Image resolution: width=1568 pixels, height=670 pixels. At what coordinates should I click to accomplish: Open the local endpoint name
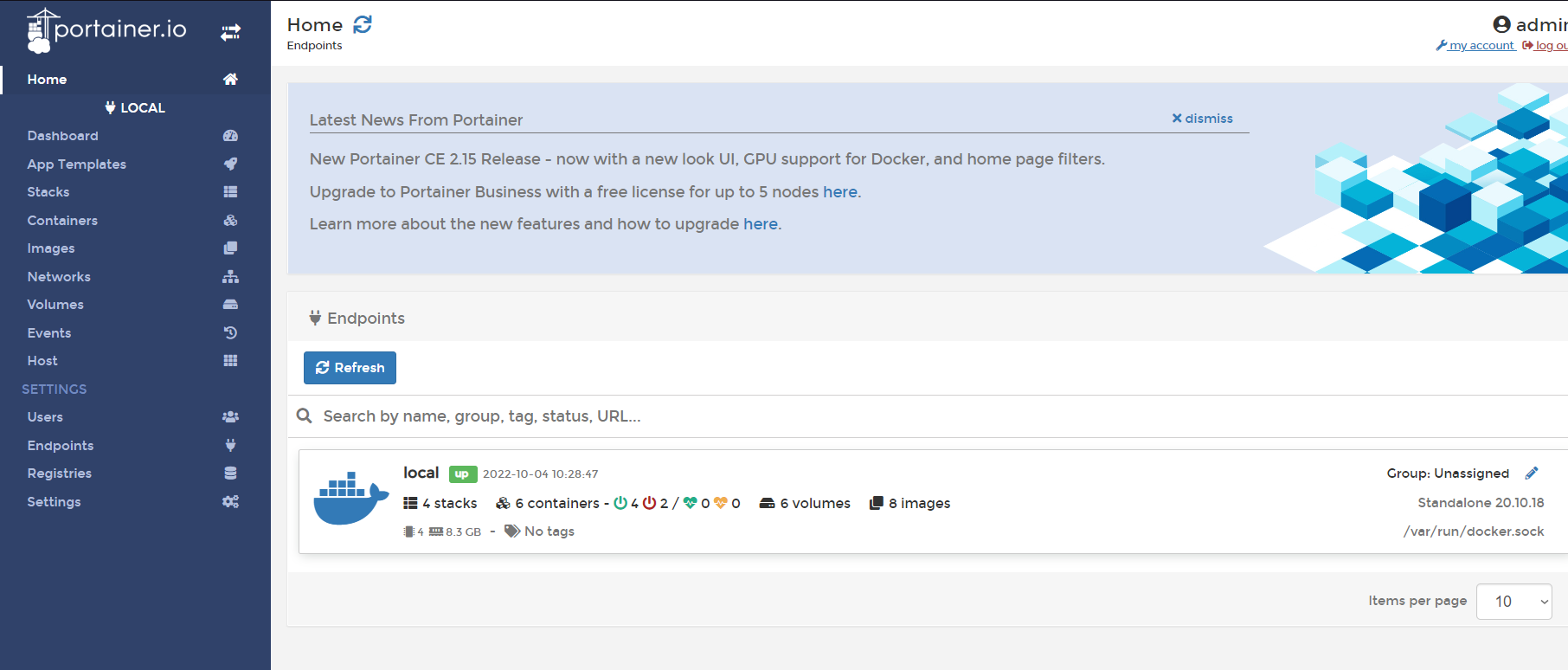click(421, 473)
